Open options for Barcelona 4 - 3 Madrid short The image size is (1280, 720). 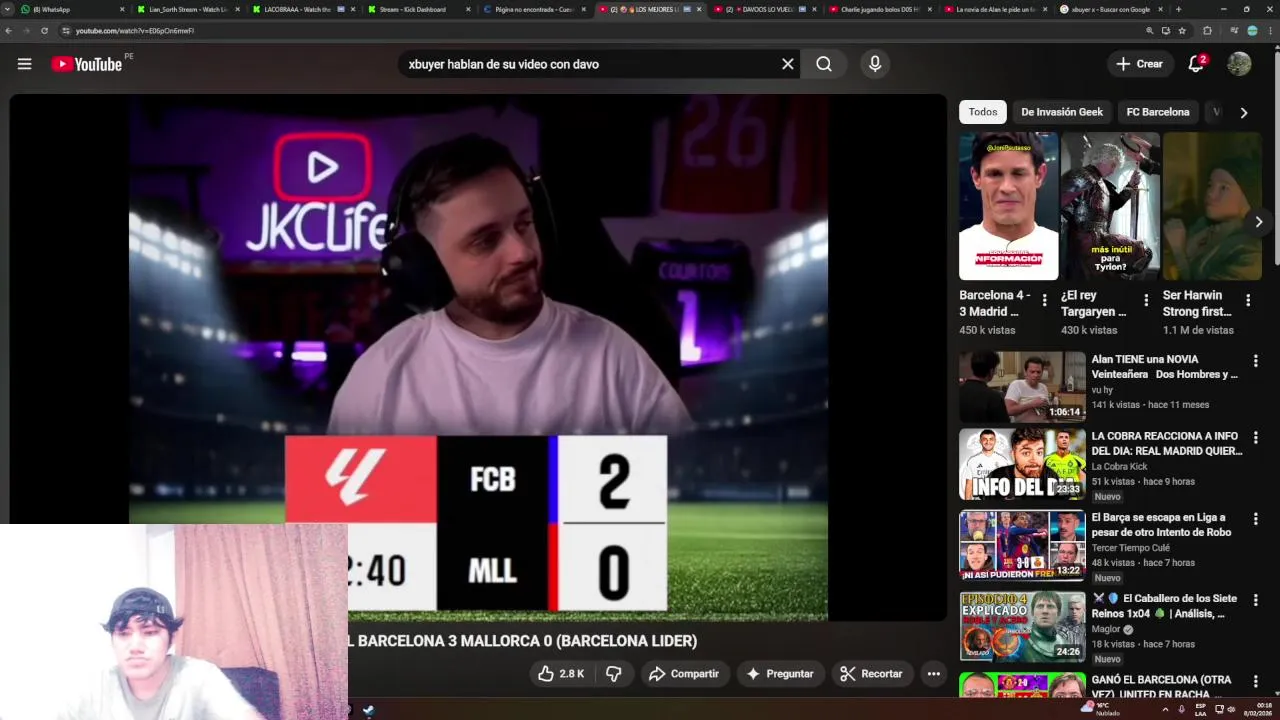tap(1045, 300)
